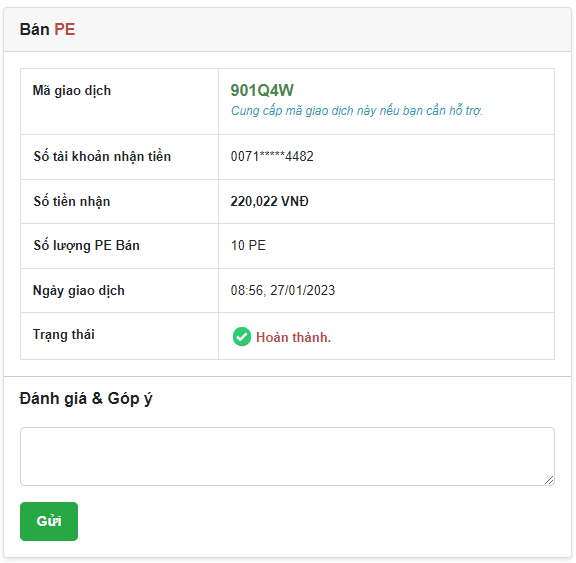Click the Ngày giao dịch label
Screen dimensions: 576x563
click(79, 290)
